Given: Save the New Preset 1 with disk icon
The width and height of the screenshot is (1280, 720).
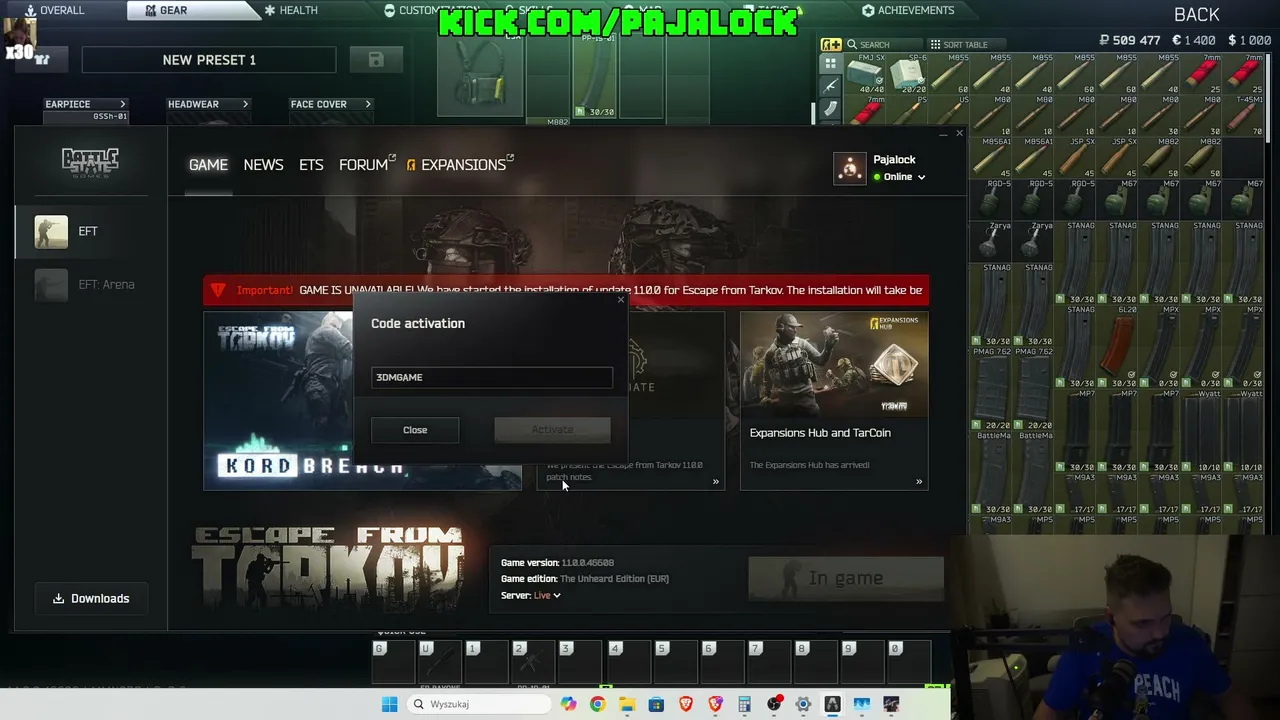Looking at the screenshot, I should 376,60.
